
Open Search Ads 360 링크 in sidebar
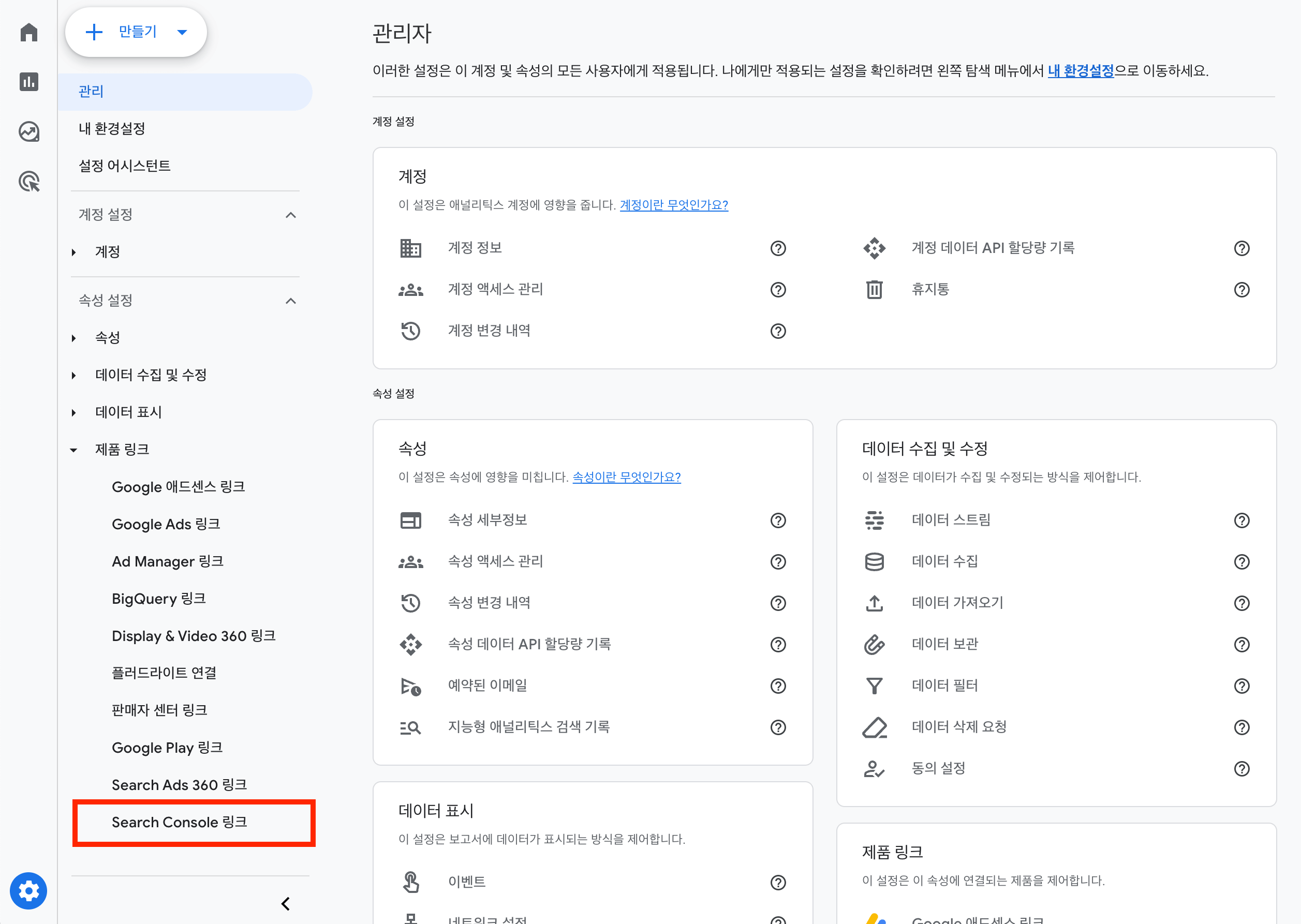[x=179, y=785]
